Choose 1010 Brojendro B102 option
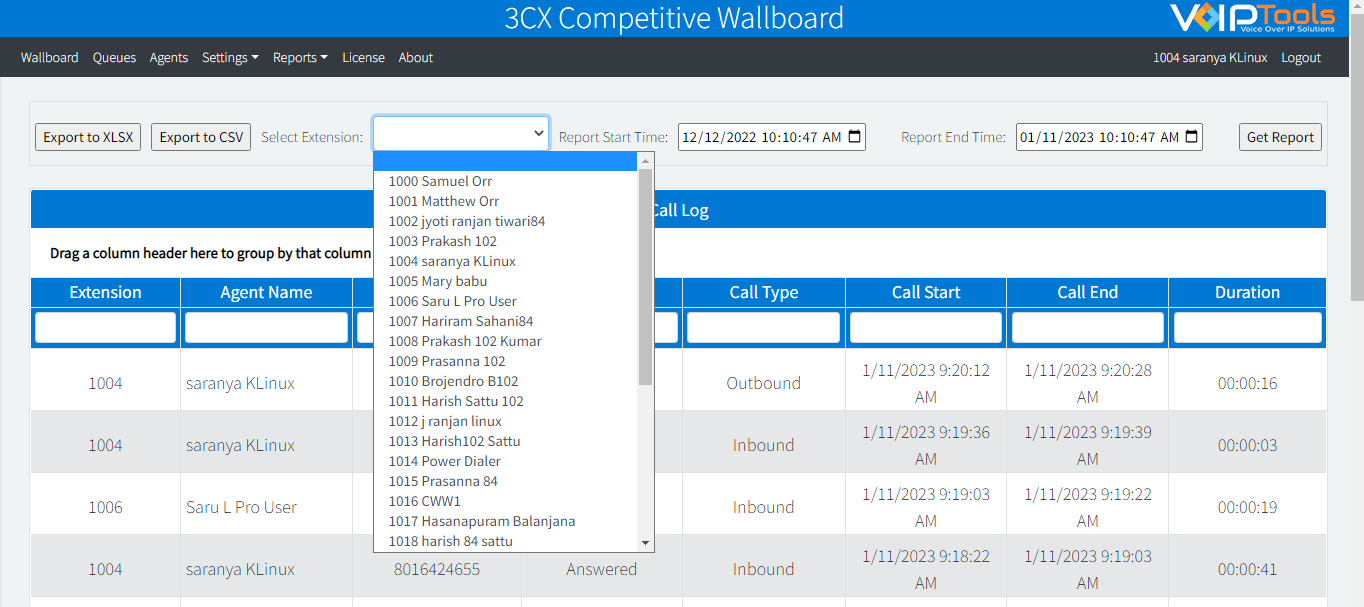Screen dimensions: 1364x607 (506, 381)
